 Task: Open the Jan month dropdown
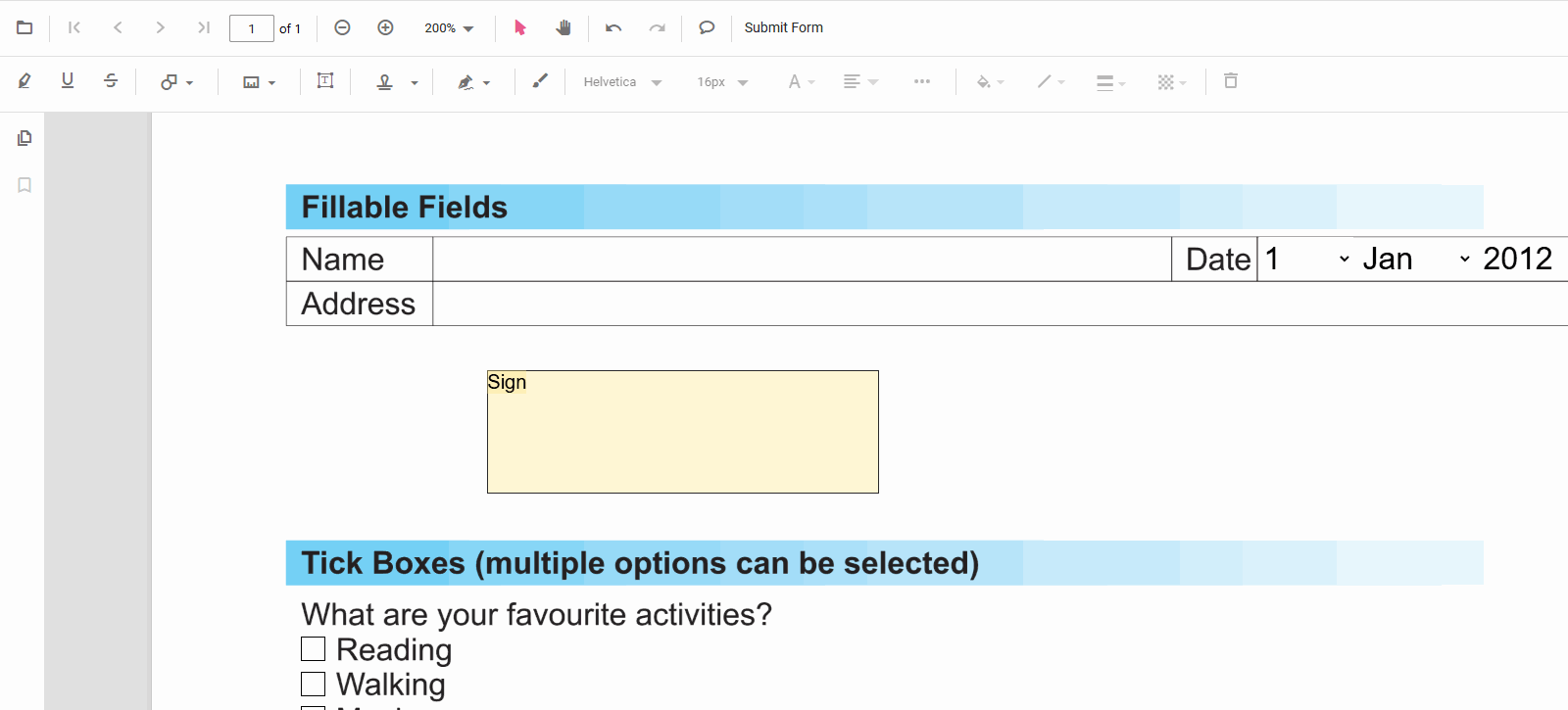click(1411, 259)
